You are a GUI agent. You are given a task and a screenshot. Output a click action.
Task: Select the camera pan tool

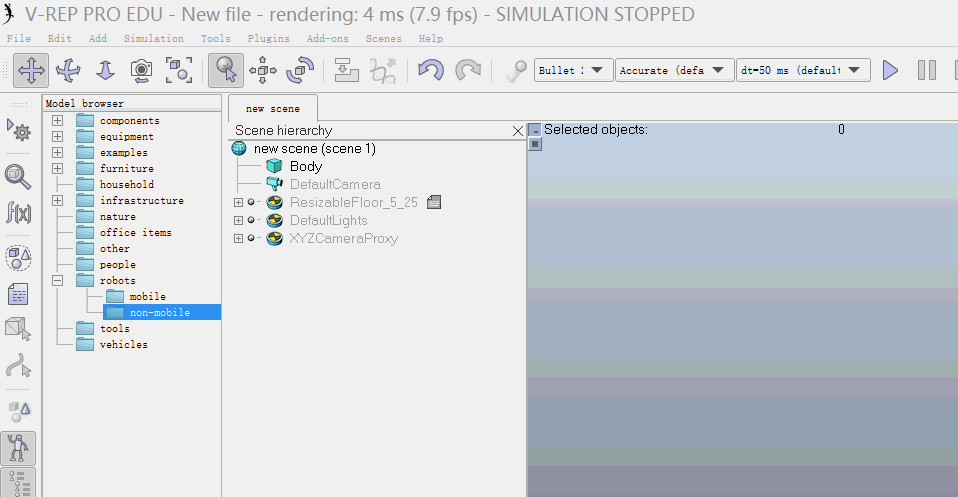coord(31,70)
